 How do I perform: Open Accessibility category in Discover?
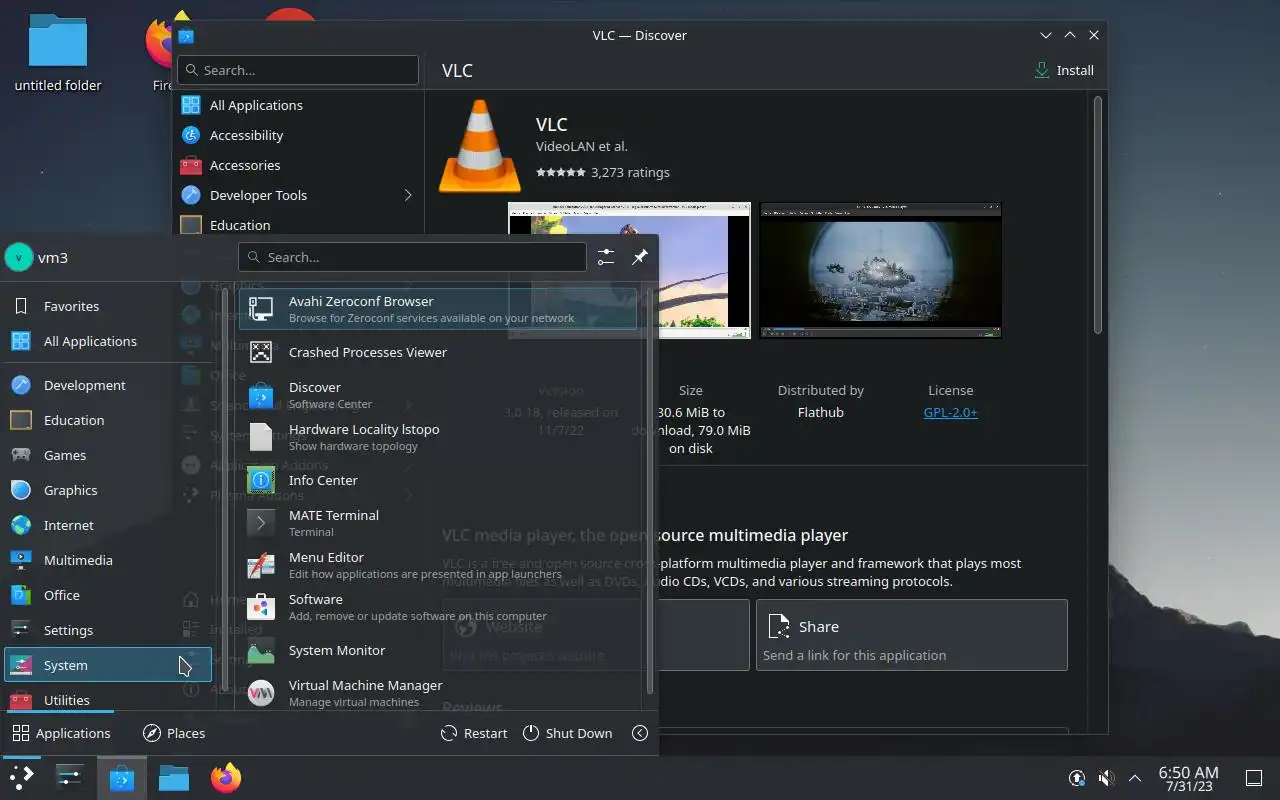(x=298, y=135)
